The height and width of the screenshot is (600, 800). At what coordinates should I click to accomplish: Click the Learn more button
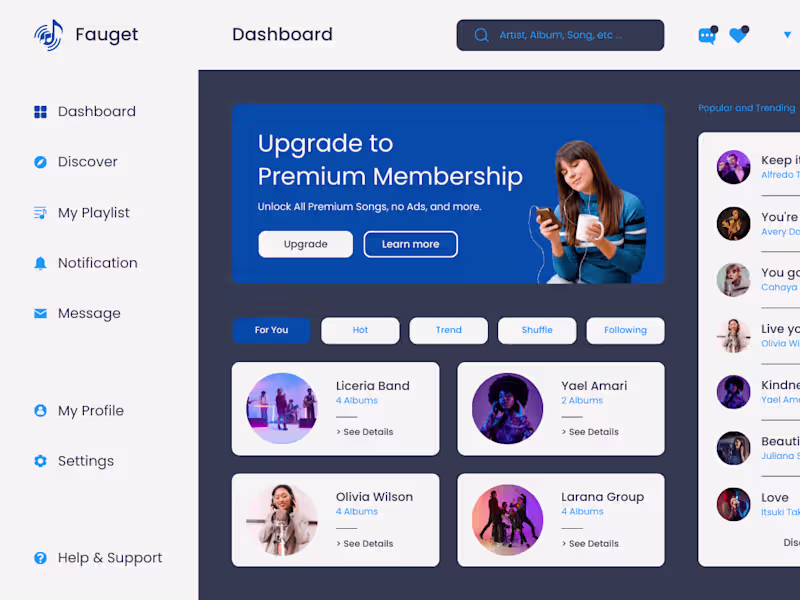click(x=411, y=244)
